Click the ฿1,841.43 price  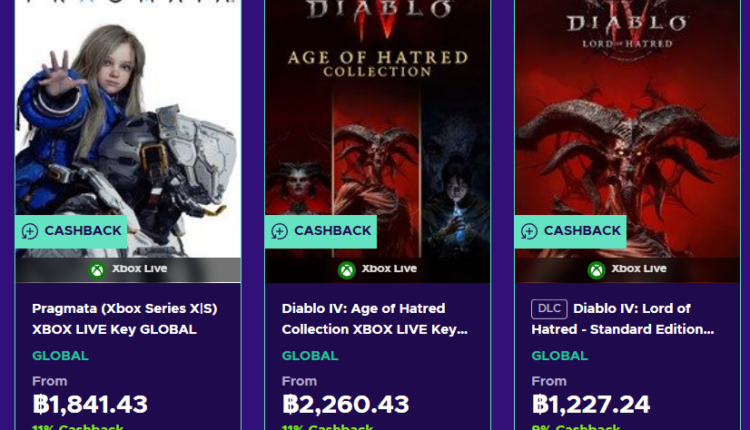(x=90, y=404)
